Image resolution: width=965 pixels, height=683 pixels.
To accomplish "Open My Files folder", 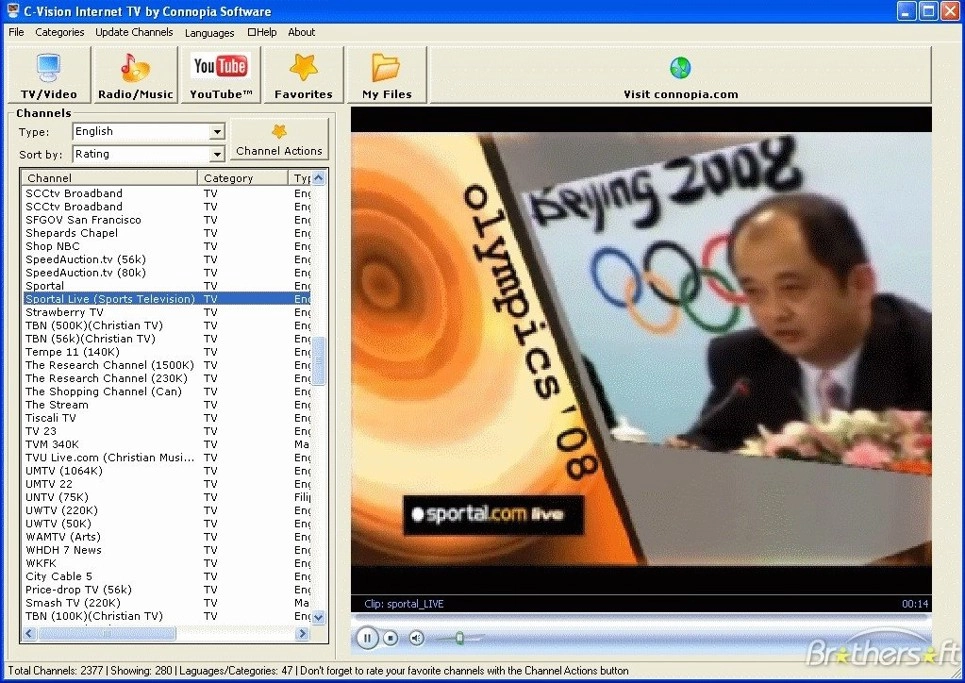I will click(386, 75).
